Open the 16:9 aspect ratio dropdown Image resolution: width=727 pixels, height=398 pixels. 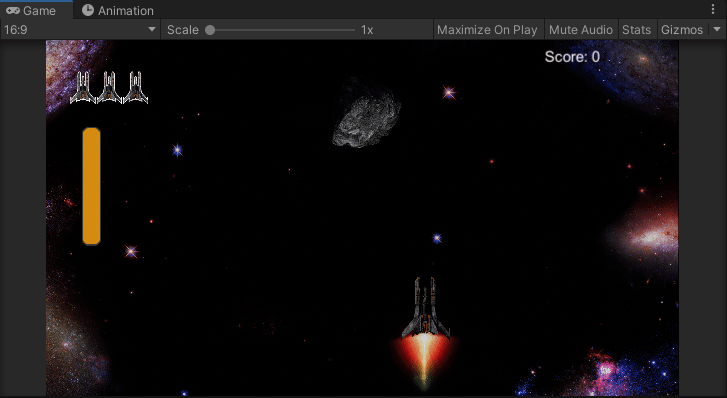pos(80,30)
